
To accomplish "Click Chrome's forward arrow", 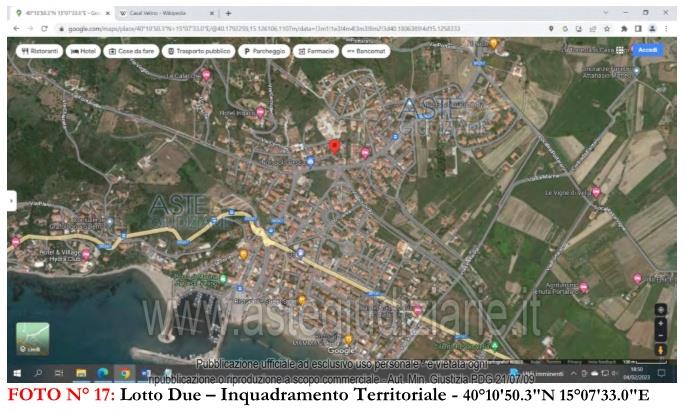I will [30, 28].
